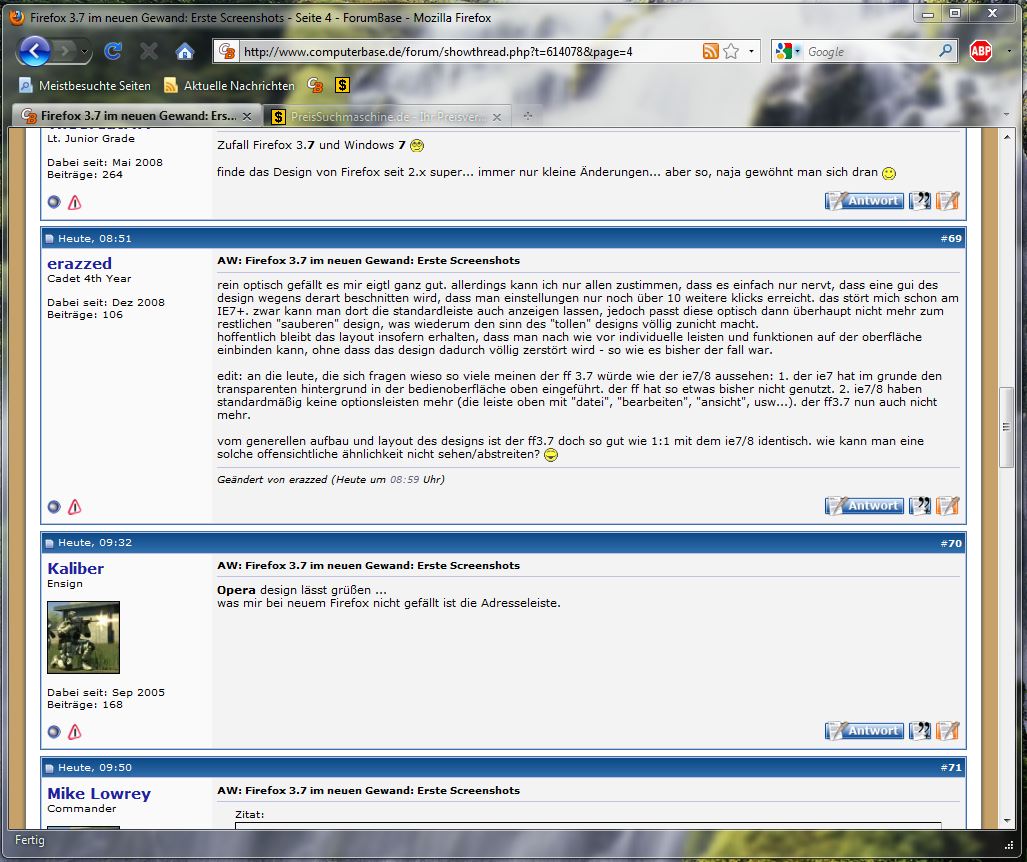
Task: Click post icon next to Heute, 08:51
Action: point(49,239)
